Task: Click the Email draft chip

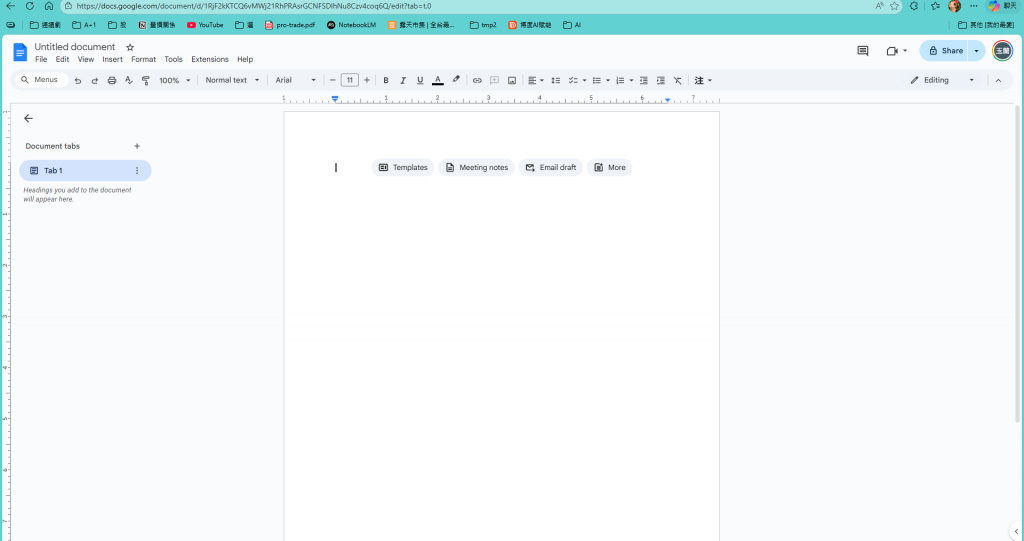Action: pyautogui.click(x=551, y=167)
